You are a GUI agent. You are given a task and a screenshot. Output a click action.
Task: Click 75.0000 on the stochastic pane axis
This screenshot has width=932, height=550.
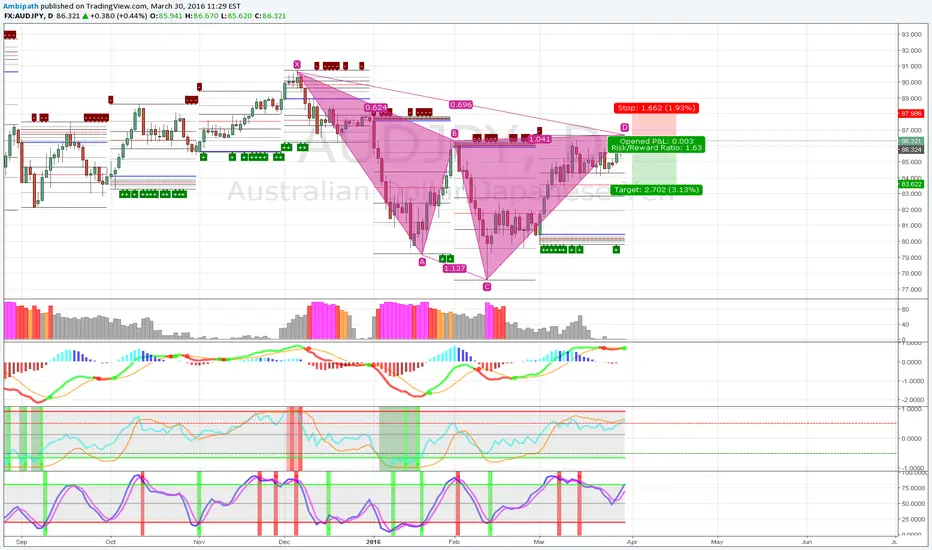point(914,488)
